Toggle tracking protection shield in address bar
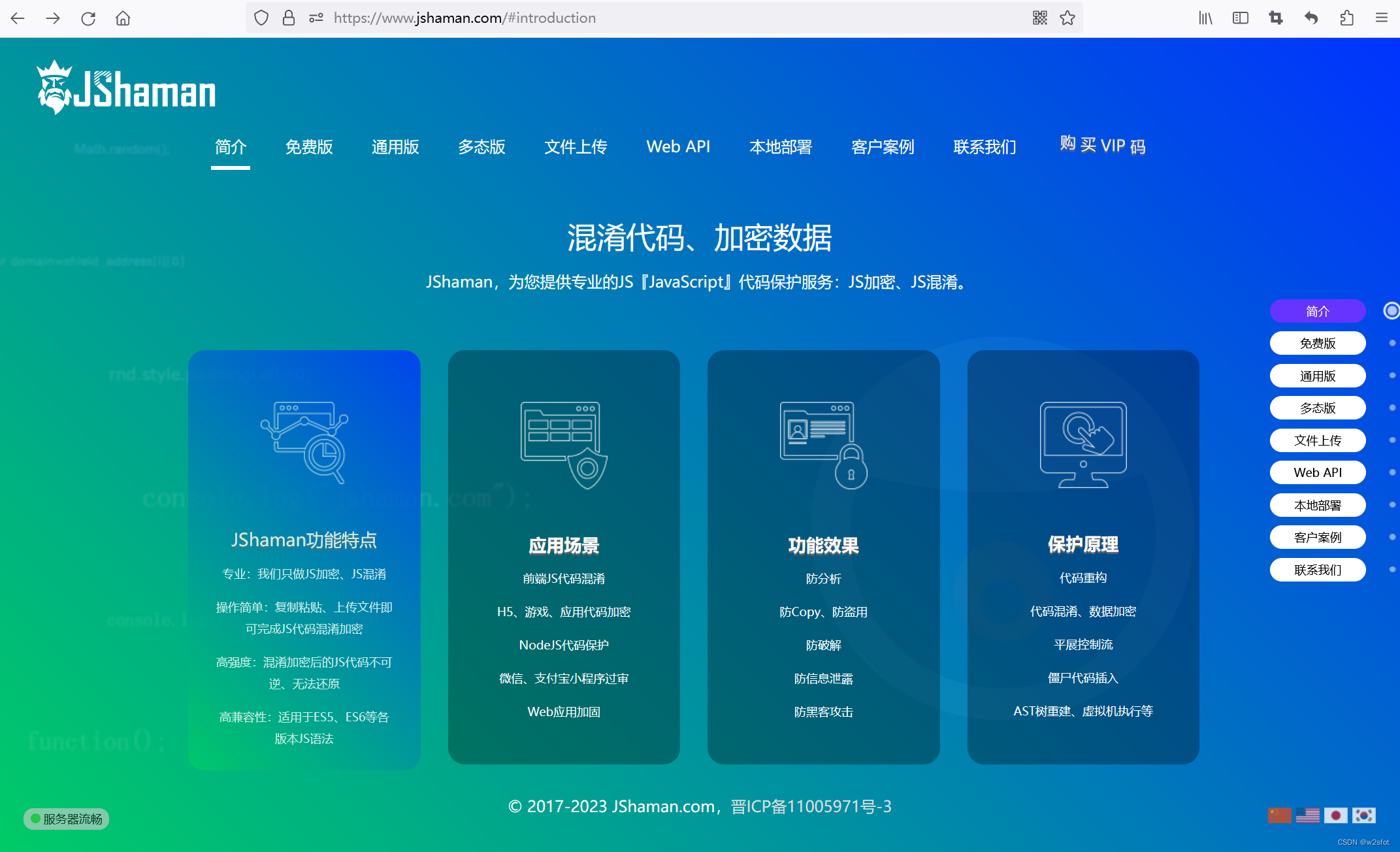This screenshot has height=852, width=1400. click(261, 18)
